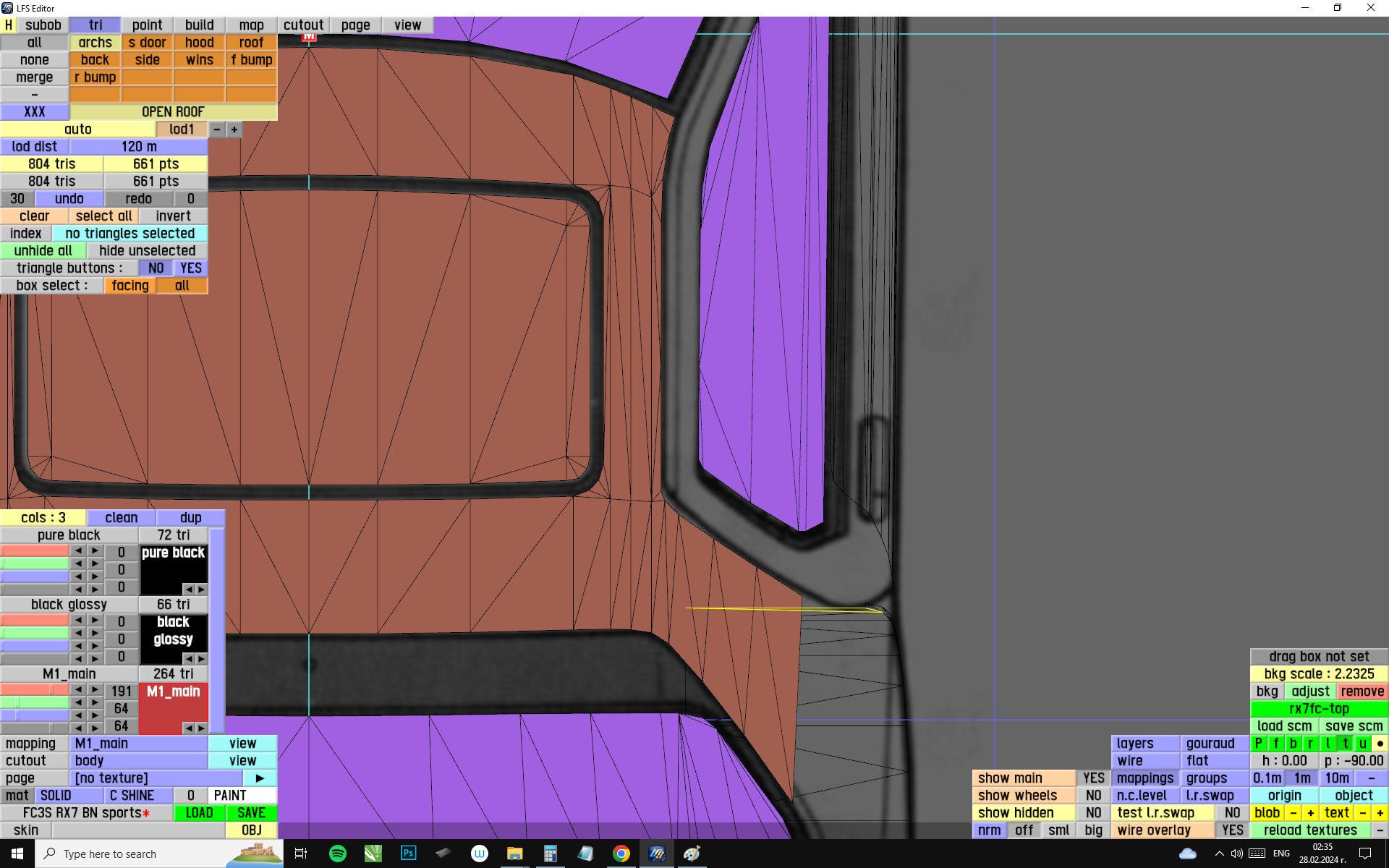Screen dimensions: 1389x868
Task: Switch to the build tab
Action: pyautogui.click(x=199, y=25)
